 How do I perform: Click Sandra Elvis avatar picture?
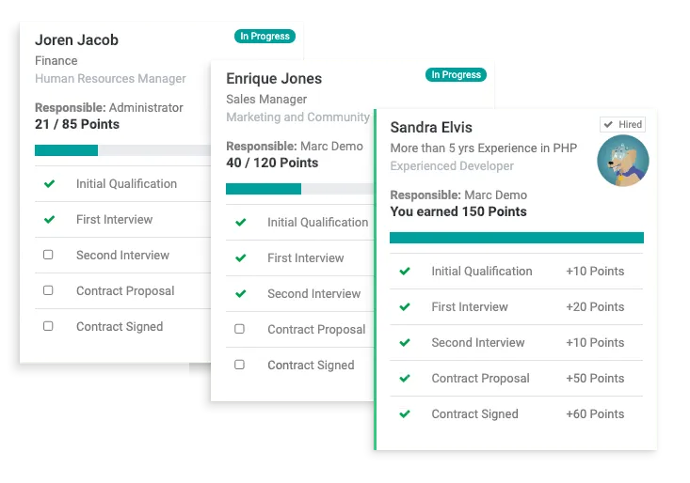623,161
